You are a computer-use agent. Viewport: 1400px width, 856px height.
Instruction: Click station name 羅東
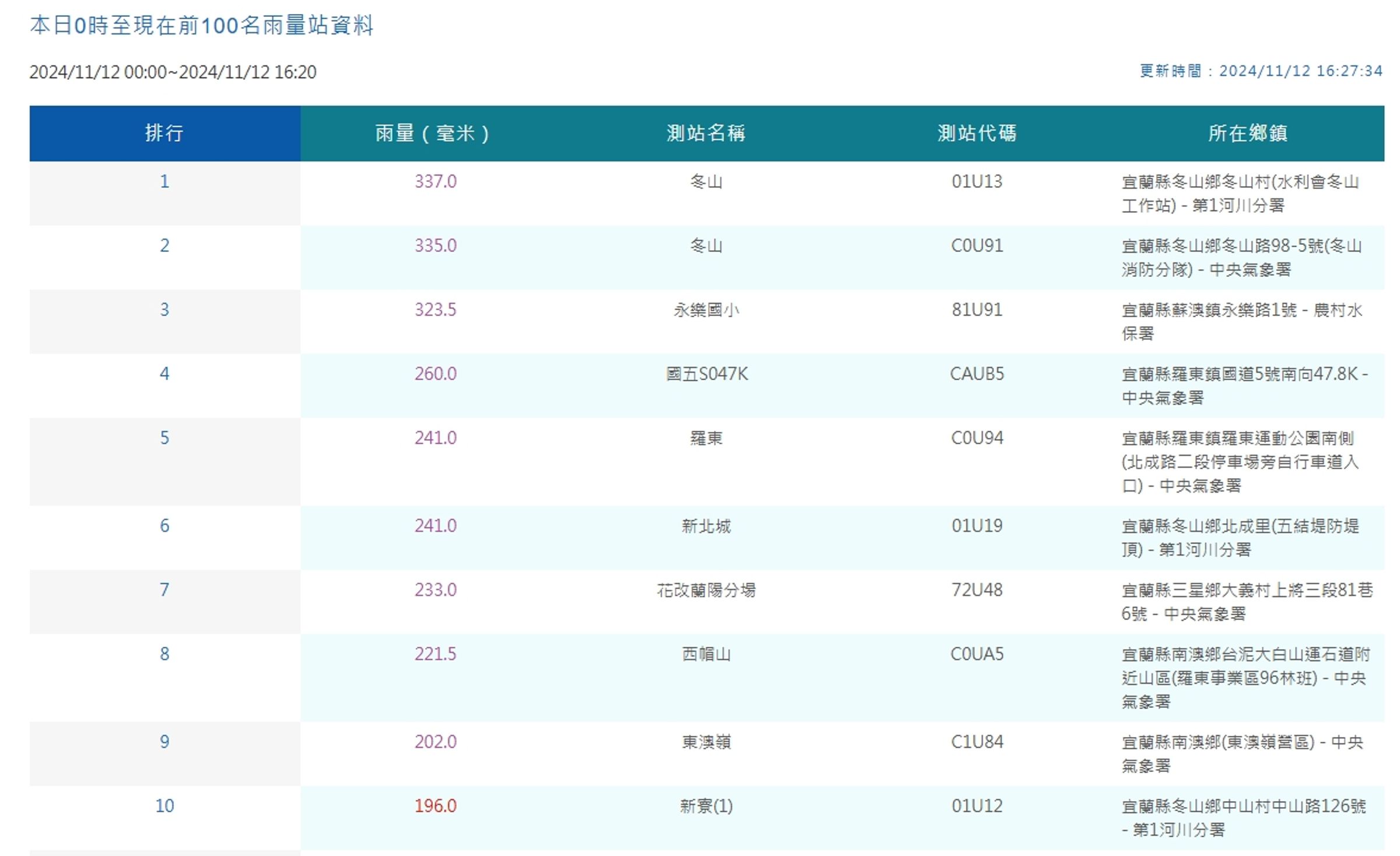[706, 438]
